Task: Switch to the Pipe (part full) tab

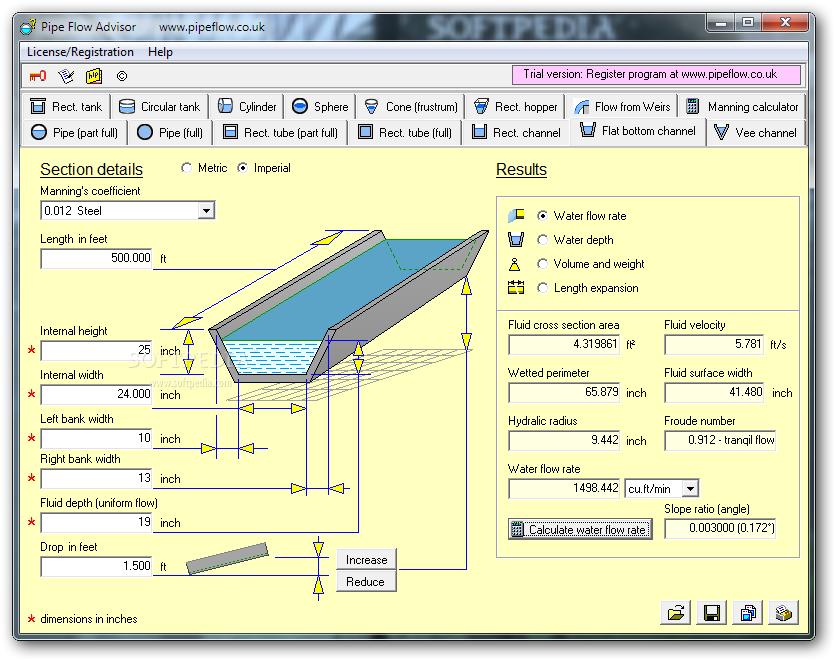Action: tap(75, 132)
